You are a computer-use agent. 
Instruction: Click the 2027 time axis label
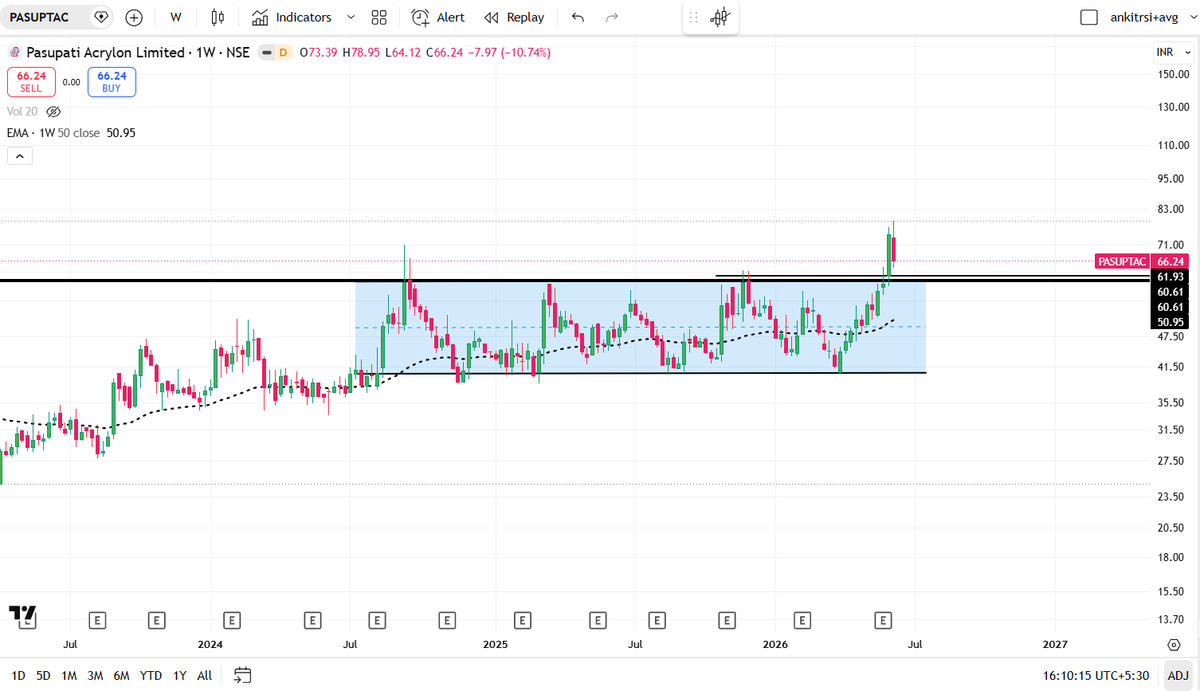pyautogui.click(x=1055, y=645)
